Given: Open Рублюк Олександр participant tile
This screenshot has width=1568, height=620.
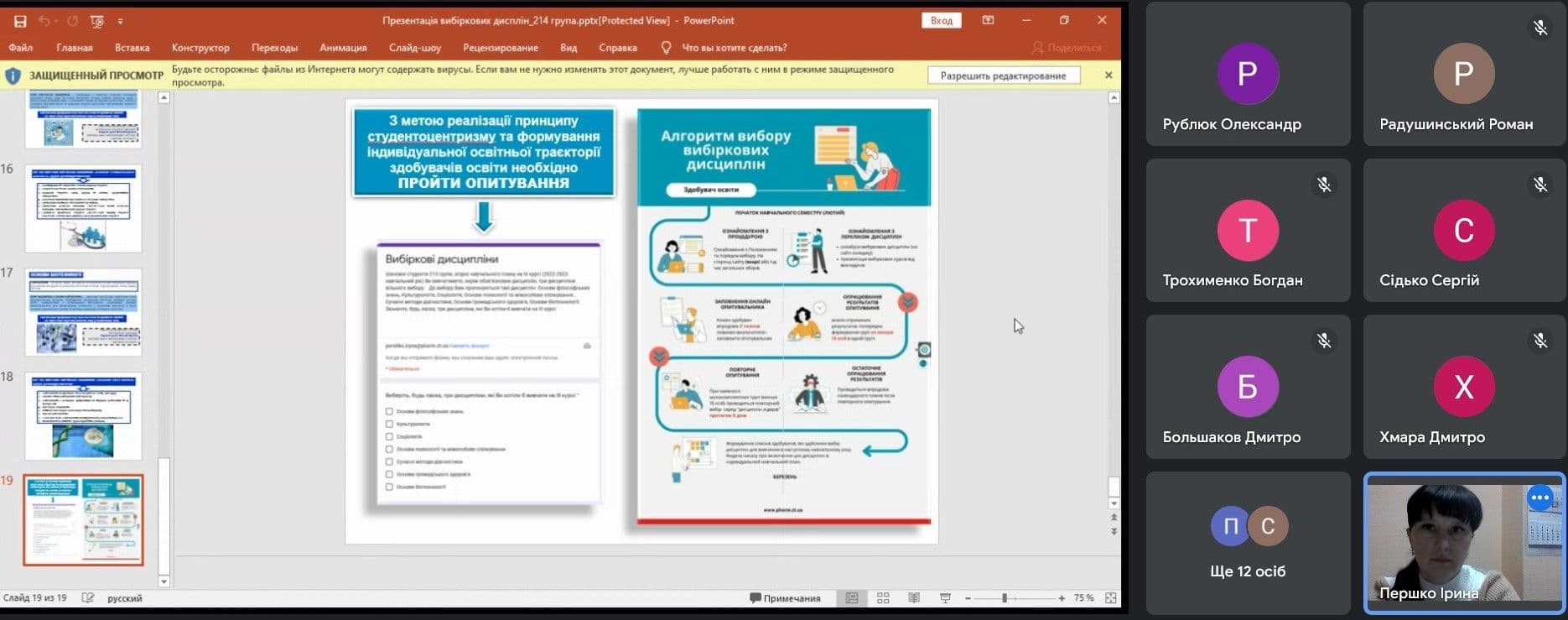Looking at the screenshot, I should [1248, 74].
